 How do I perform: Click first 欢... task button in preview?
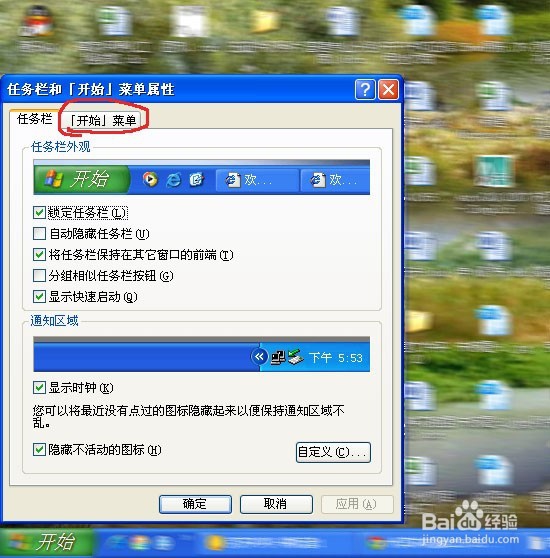pyautogui.click(x=257, y=180)
